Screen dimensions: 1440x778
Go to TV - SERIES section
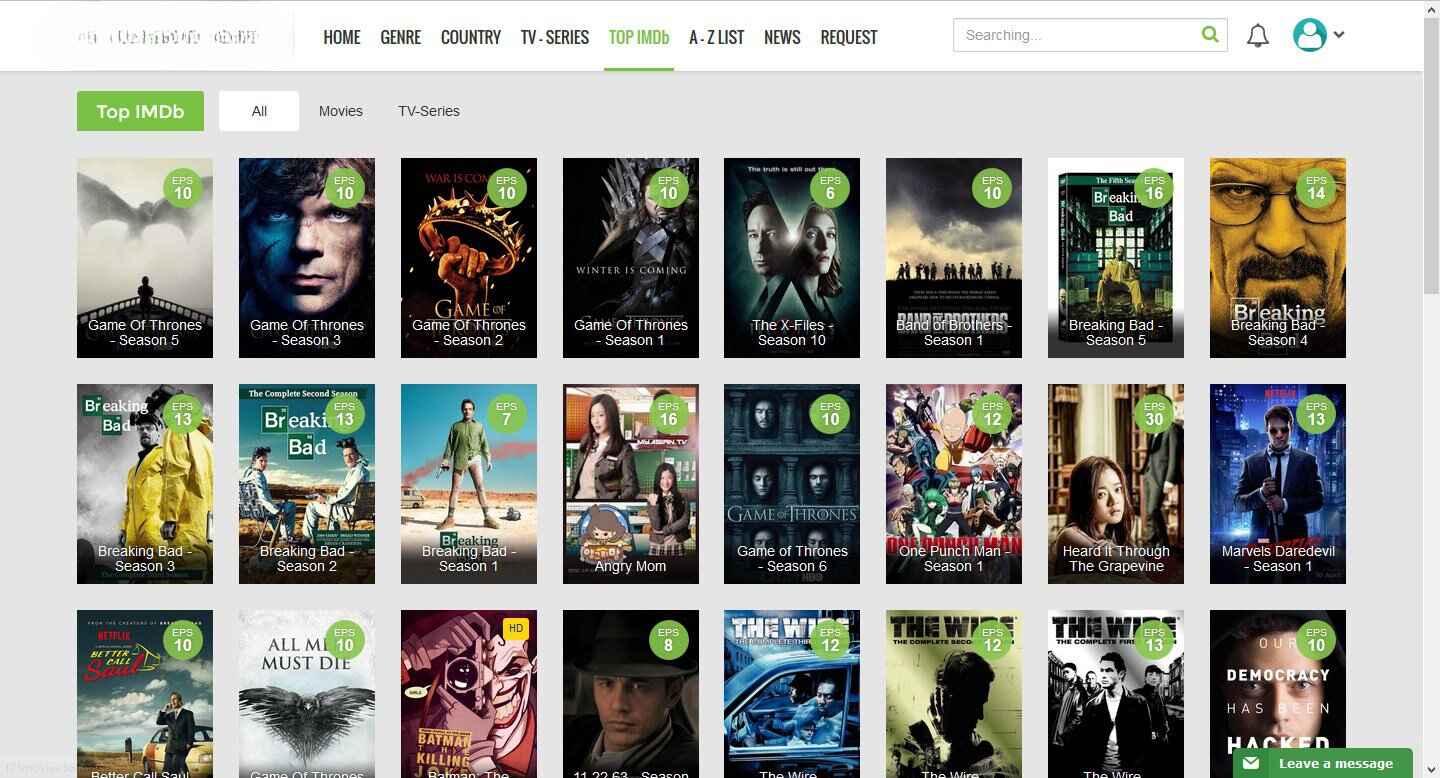tap(555, 37)
